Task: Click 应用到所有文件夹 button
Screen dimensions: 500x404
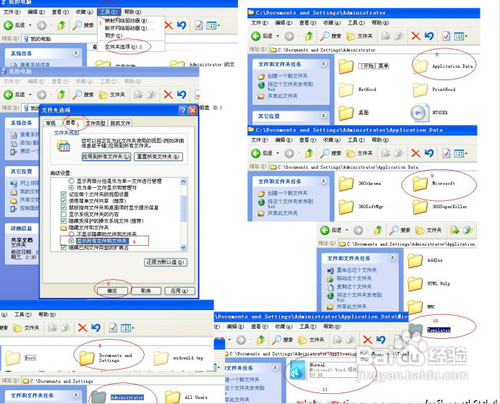Action: point(106,157)
